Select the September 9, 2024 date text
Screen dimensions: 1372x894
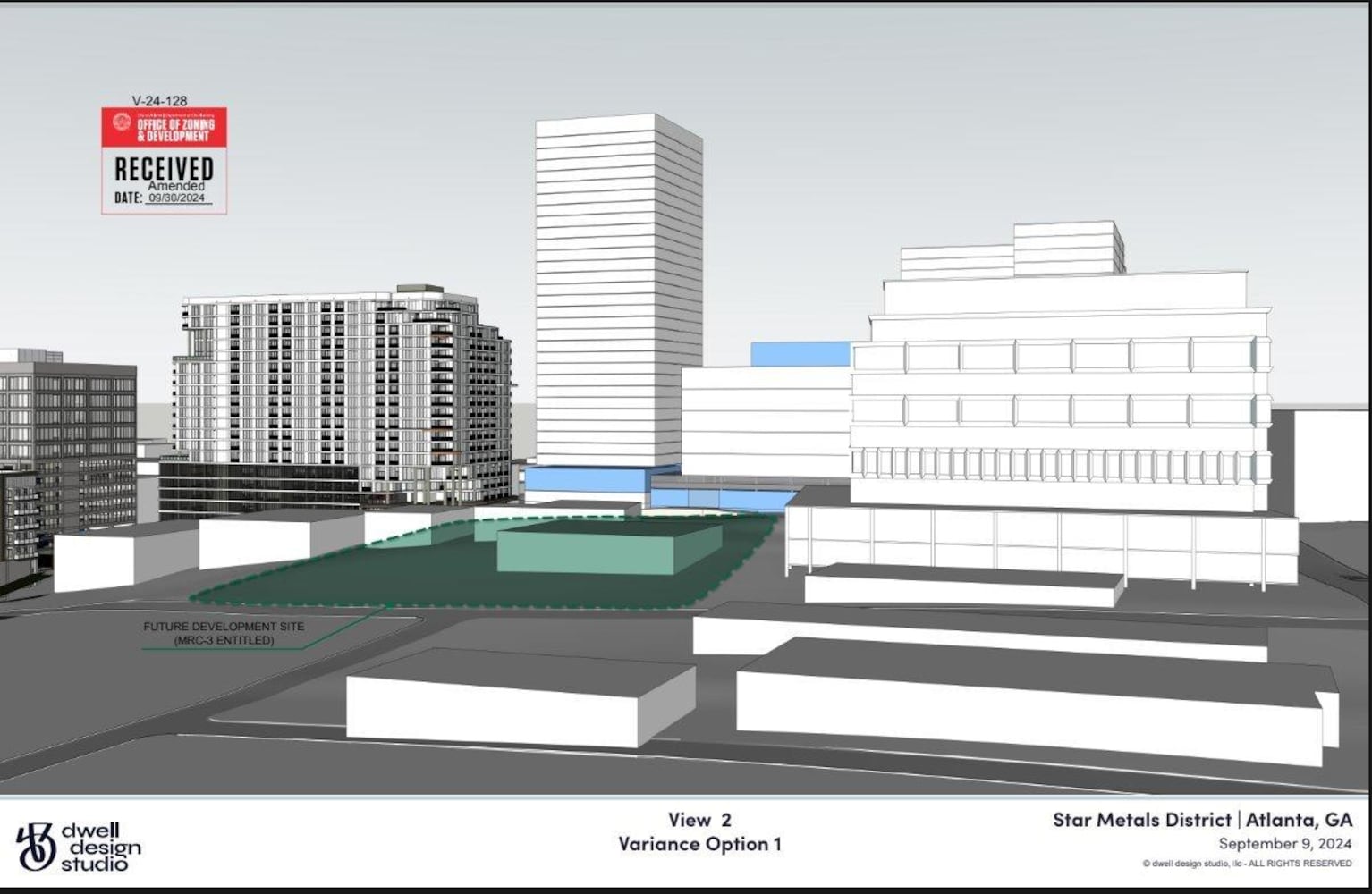pyautogui.click(x=1284, y=844)
